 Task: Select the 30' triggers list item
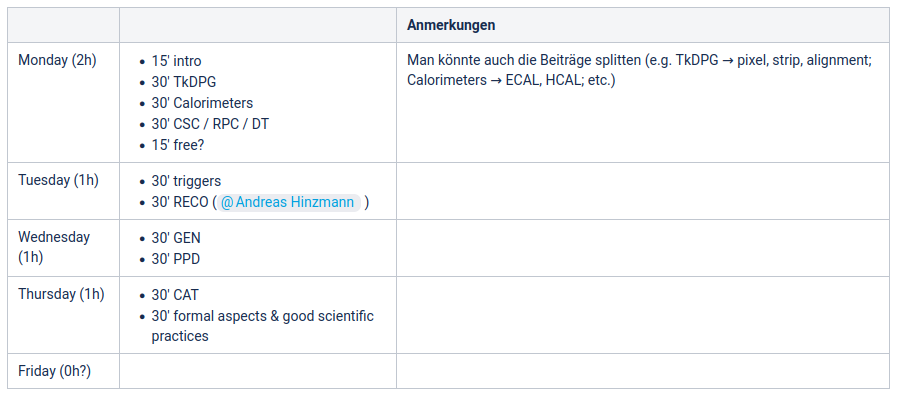(186, 182)
